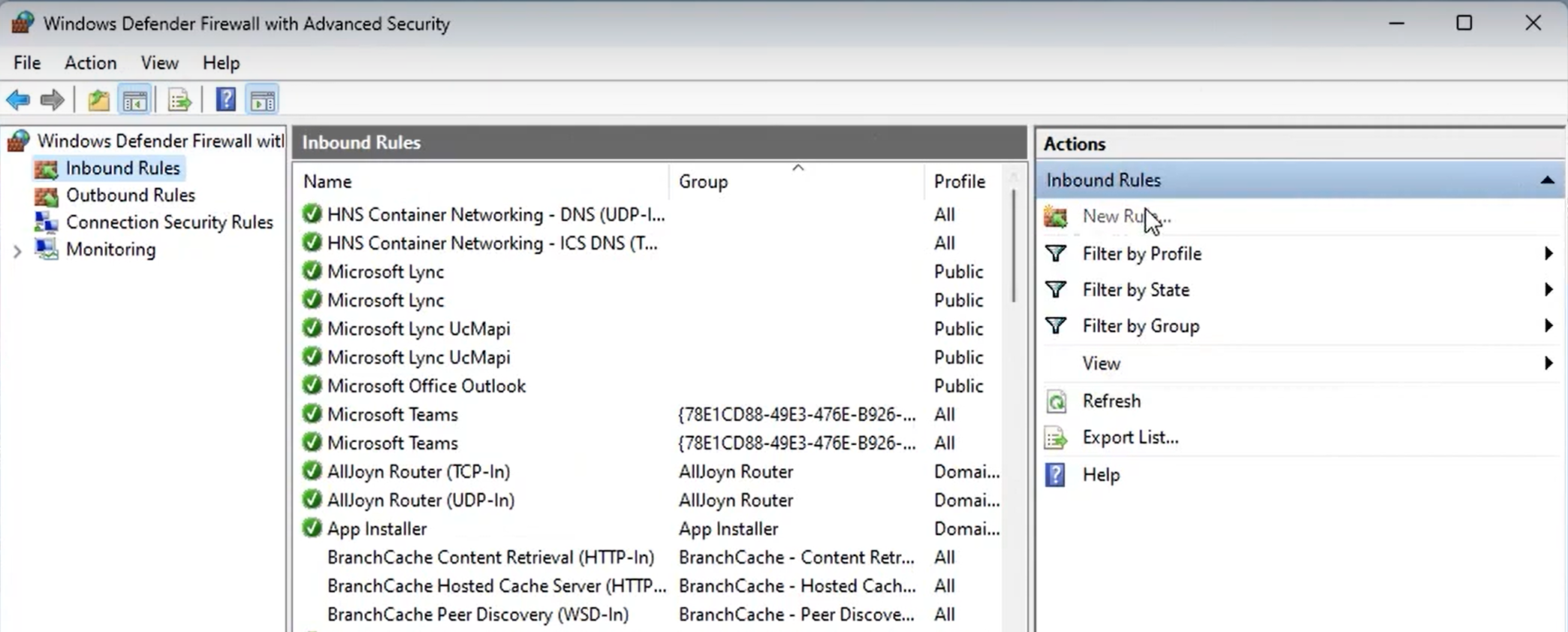This screenshot has height=632, width=1568.
Task: Select AllJoyn Router (UDP-In) rule
Action: coord(421,500)
